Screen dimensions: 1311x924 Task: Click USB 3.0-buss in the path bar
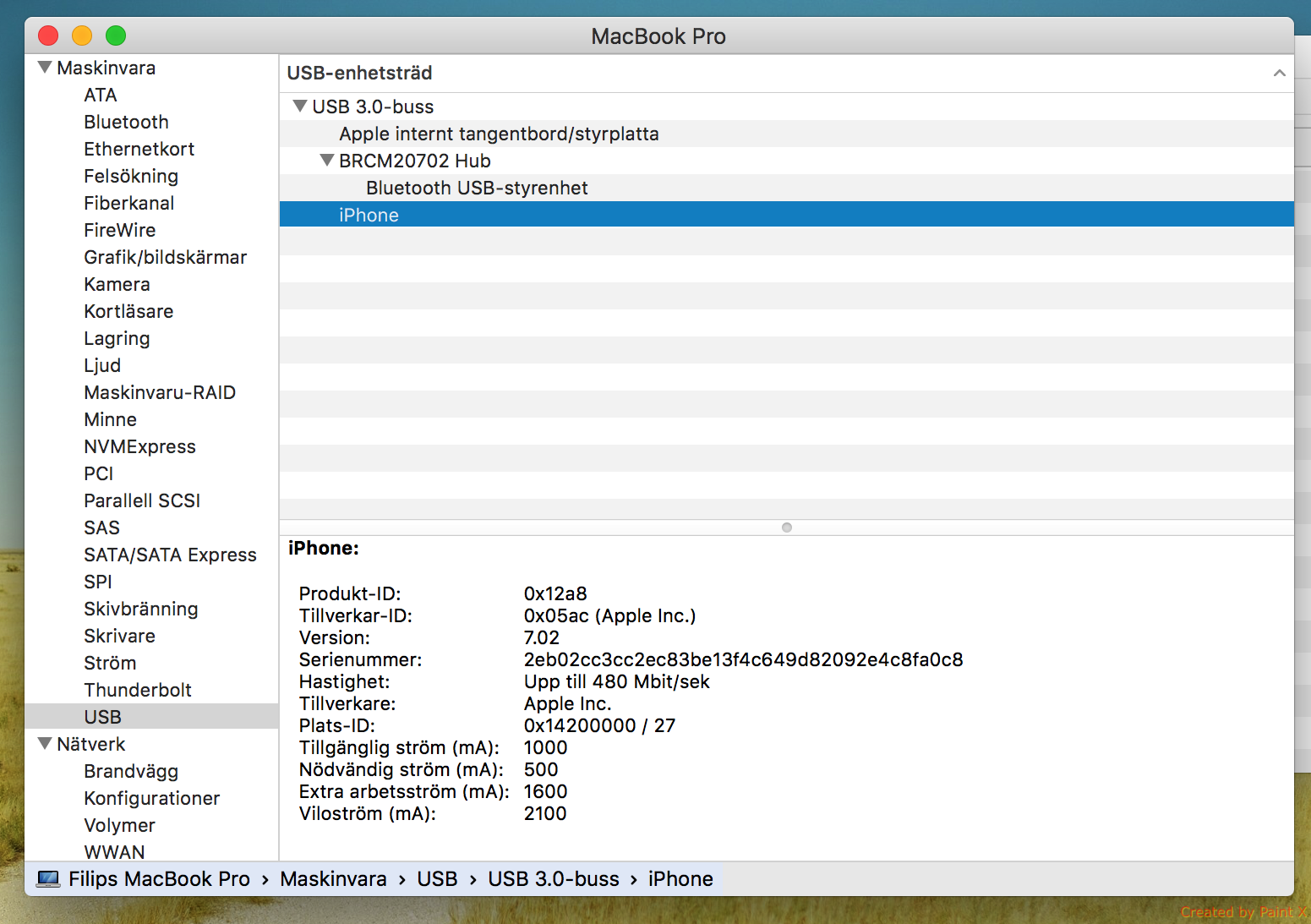tap(554, 879)
